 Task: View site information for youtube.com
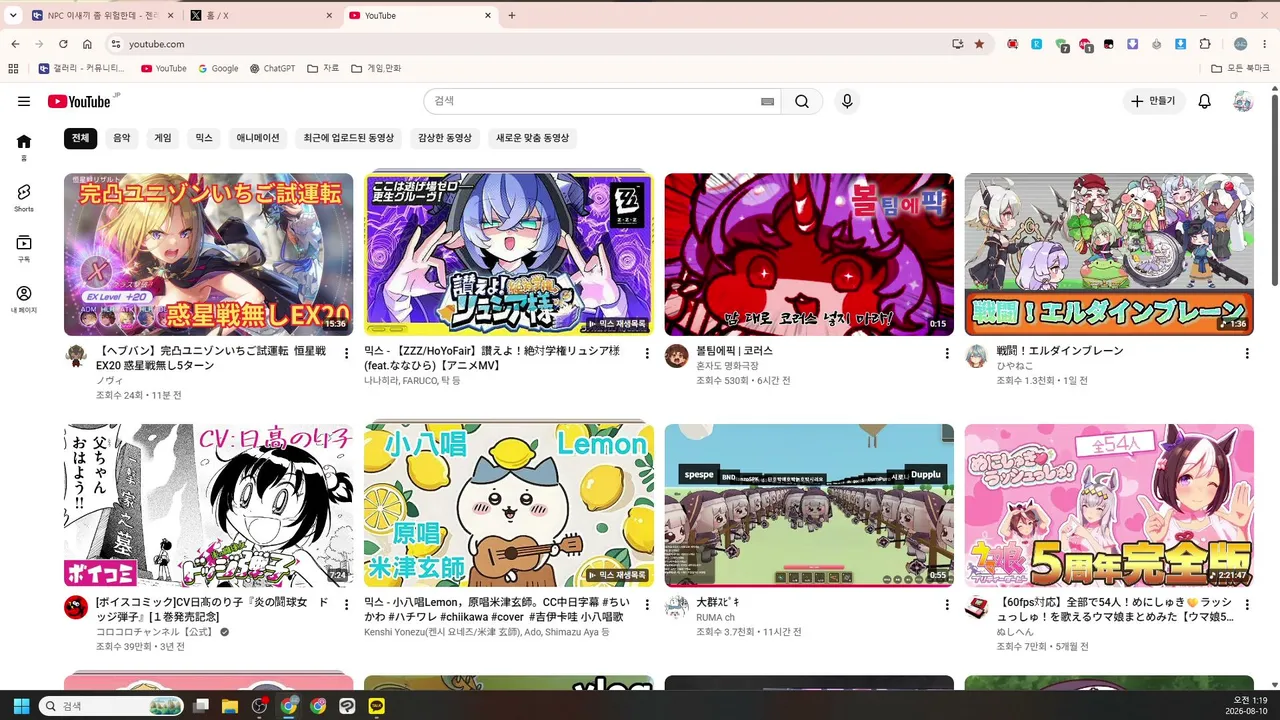[115, 44]
